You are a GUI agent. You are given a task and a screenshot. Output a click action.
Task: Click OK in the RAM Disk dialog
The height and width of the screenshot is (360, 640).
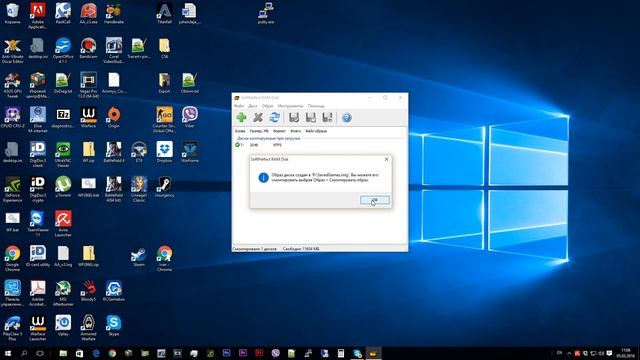coord(375,200)
